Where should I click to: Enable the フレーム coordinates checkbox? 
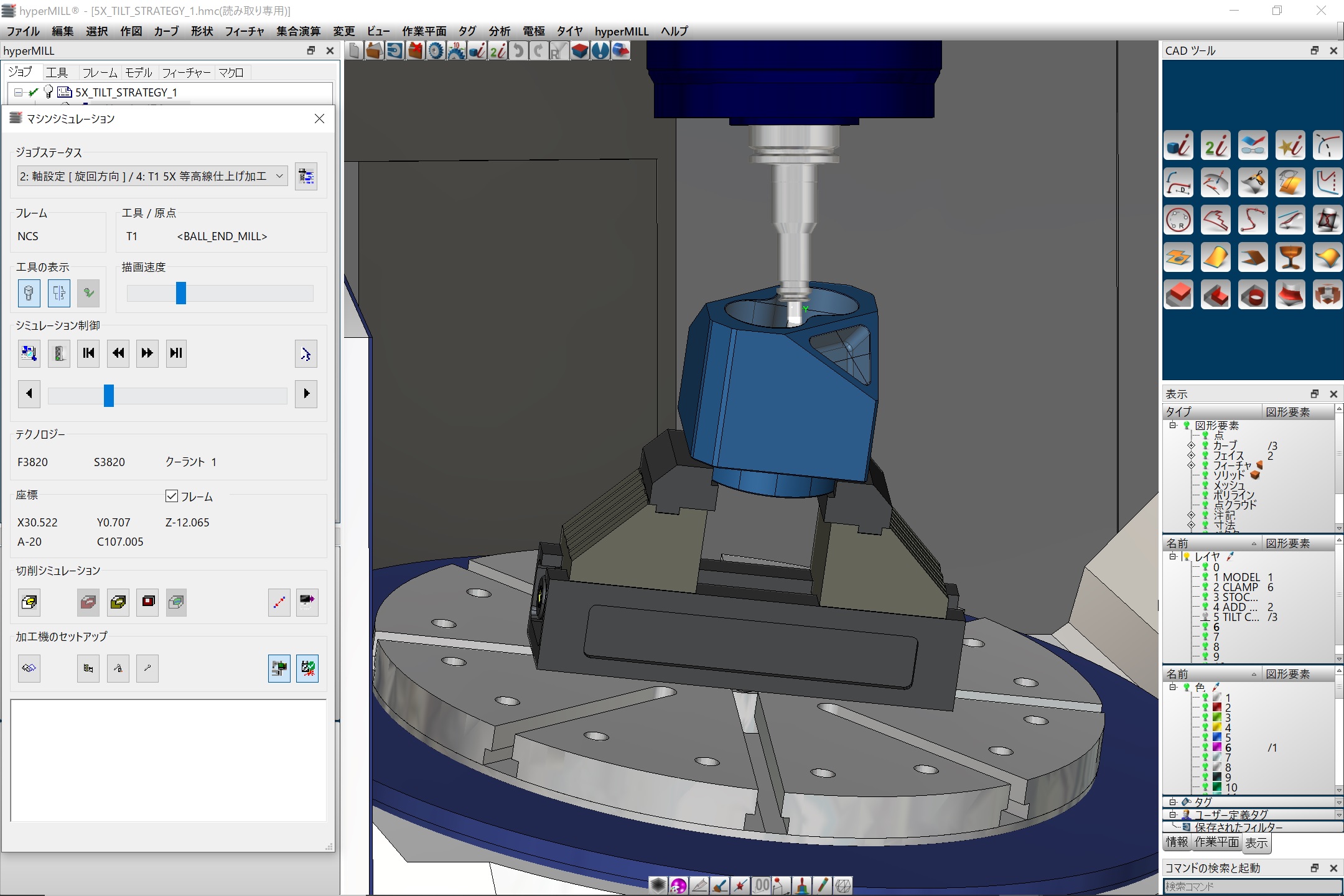[x=172, y=496]
